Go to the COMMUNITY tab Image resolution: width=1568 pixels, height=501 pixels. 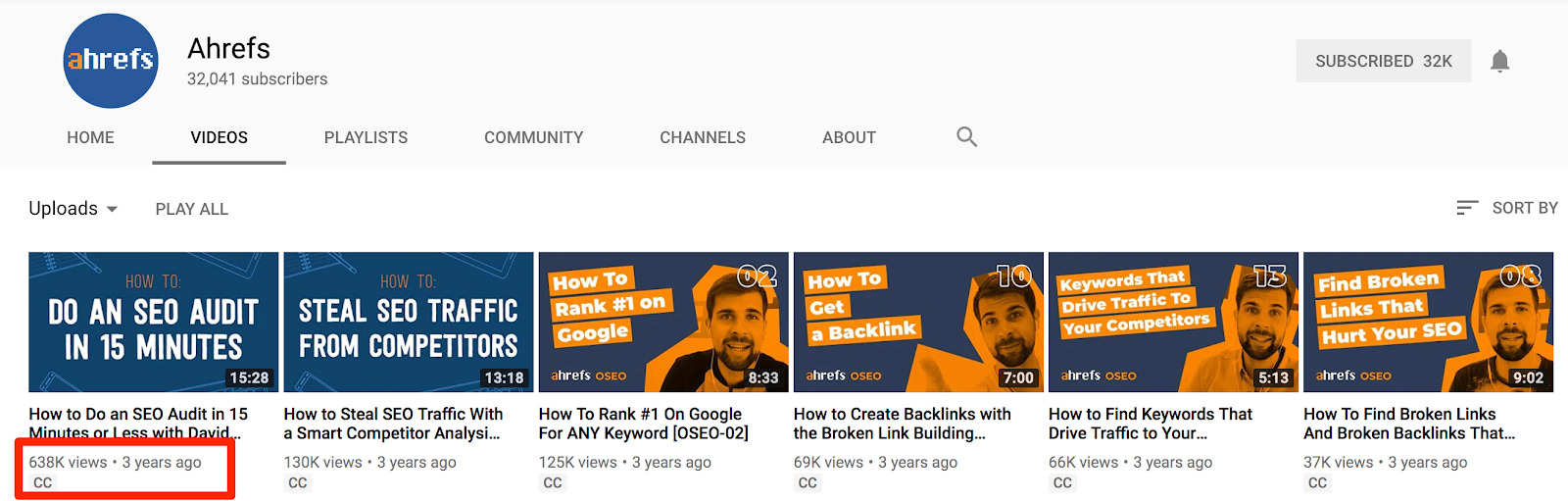coord(534,137)
